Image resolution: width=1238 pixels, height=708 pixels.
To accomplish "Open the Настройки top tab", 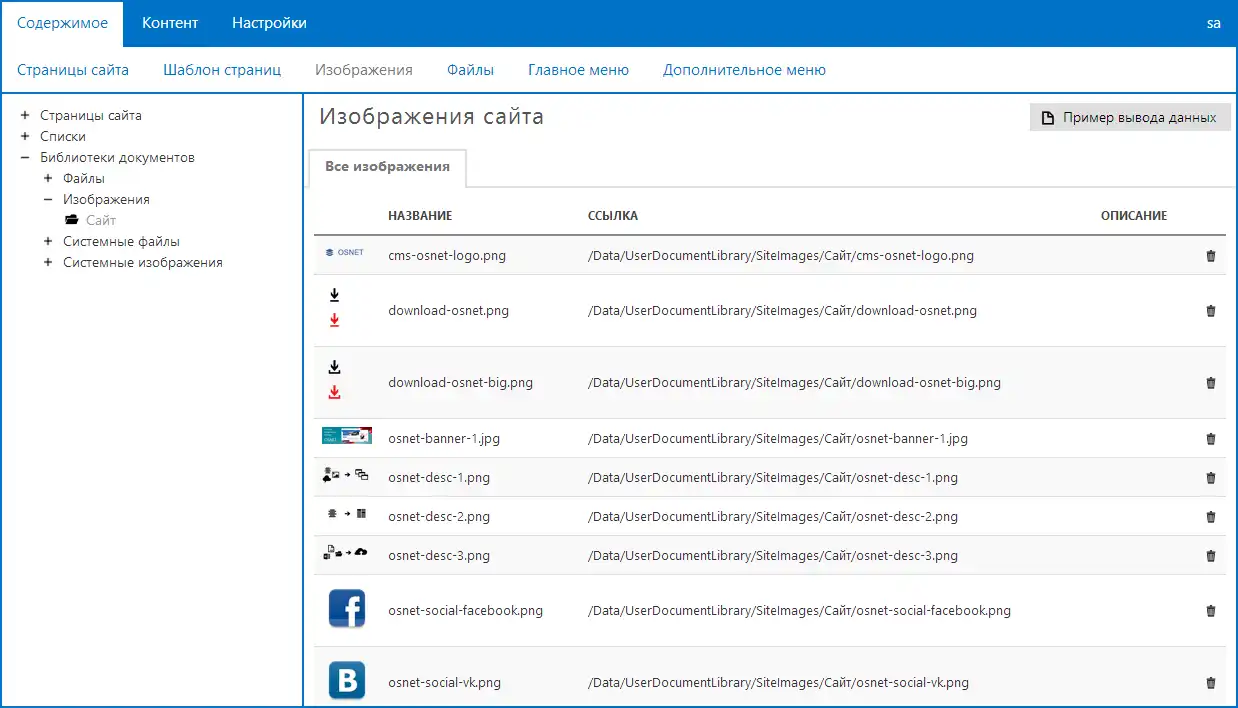I will point(269,23).
